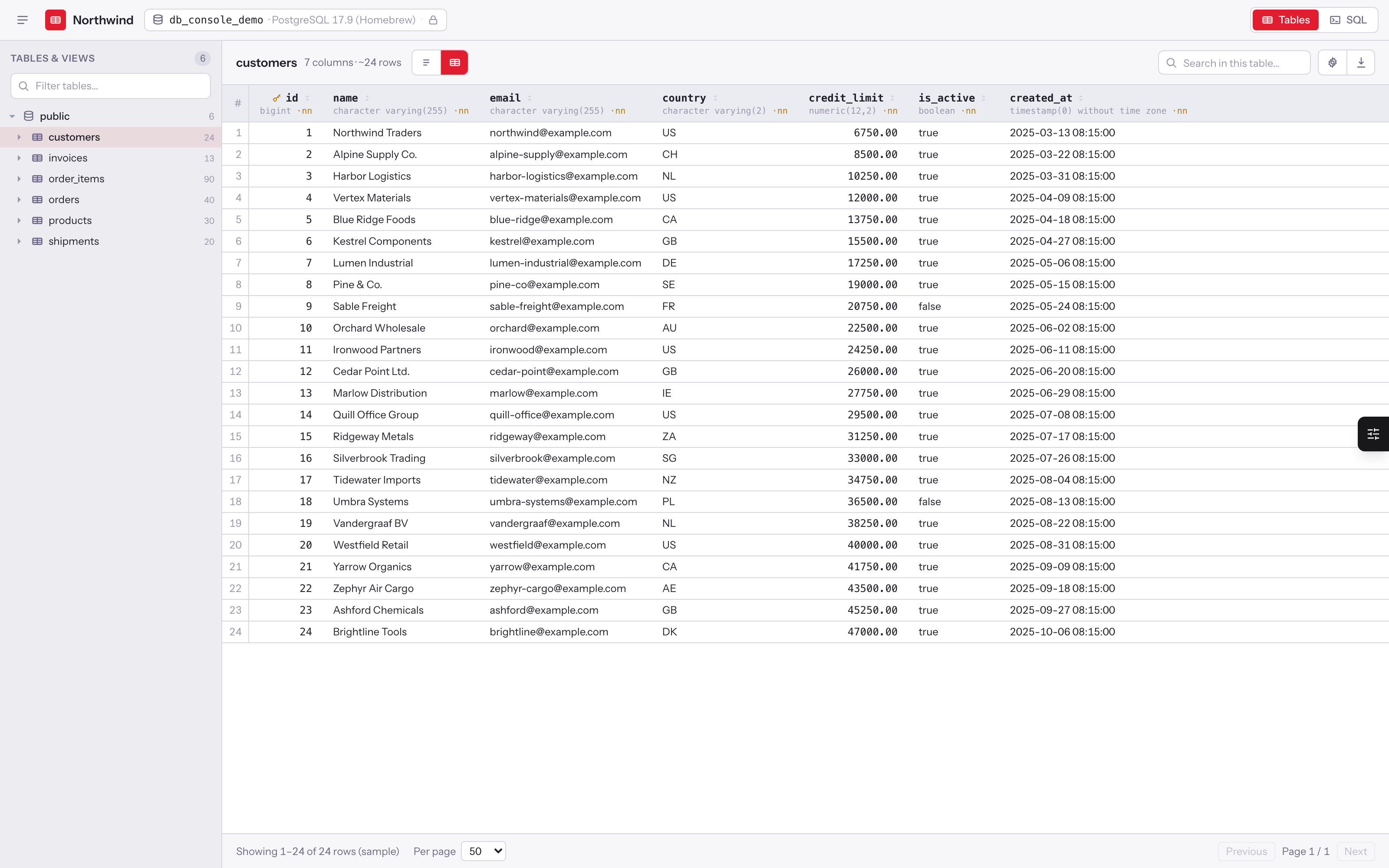Open the sliders panel on right edge
This screenshot has height=868, width=1389.
(1373, 434)
